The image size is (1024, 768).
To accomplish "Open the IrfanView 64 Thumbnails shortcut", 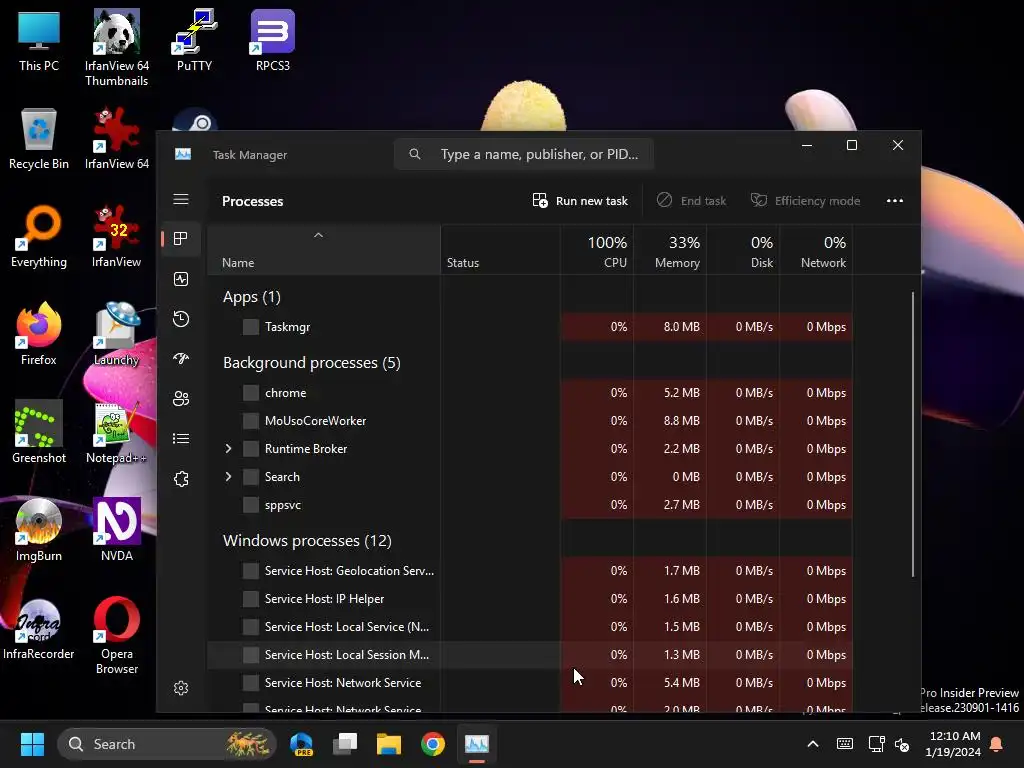I will pyautogui.click(x=116, y=48).
